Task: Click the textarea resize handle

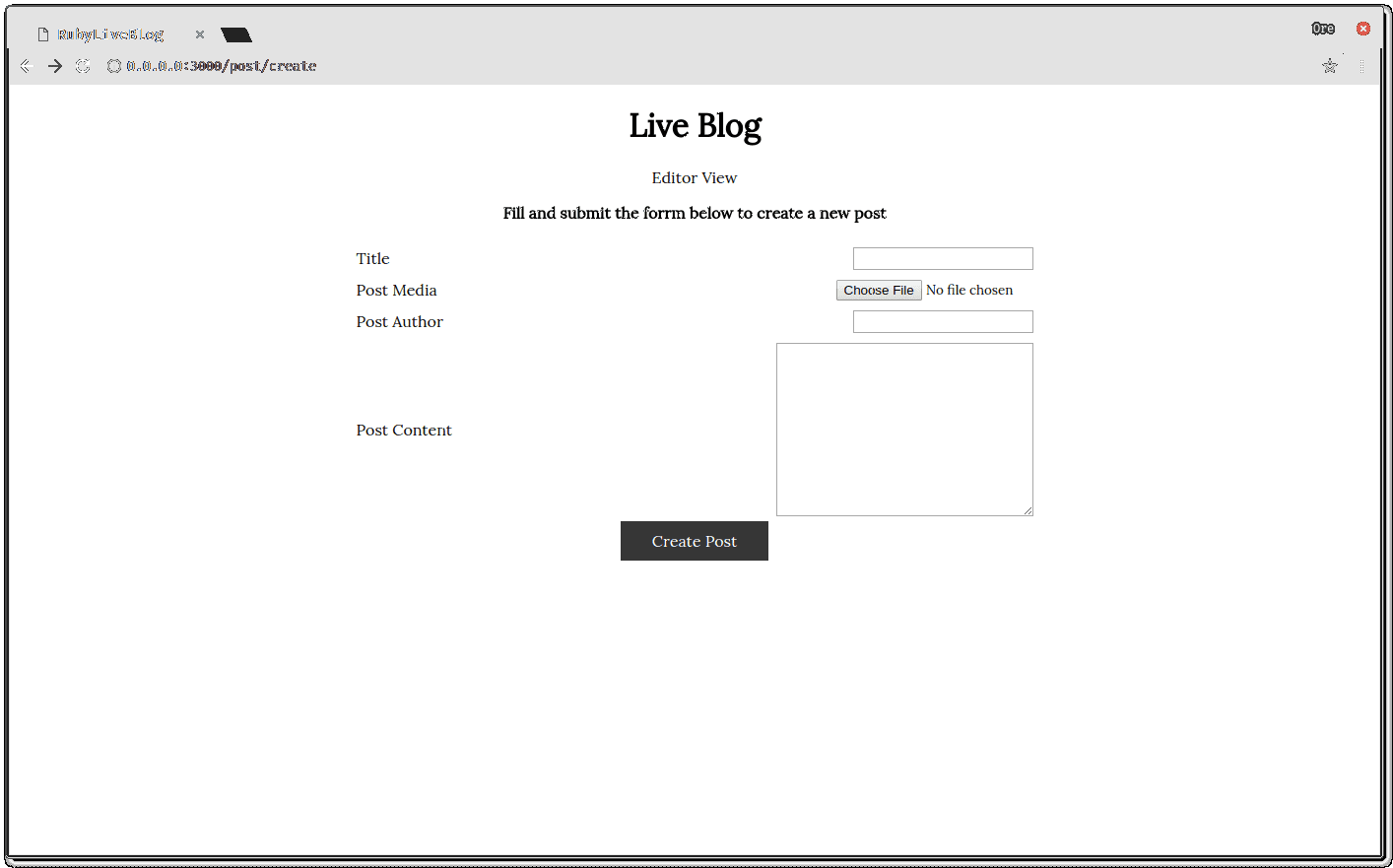Action: click(1028, 511)
